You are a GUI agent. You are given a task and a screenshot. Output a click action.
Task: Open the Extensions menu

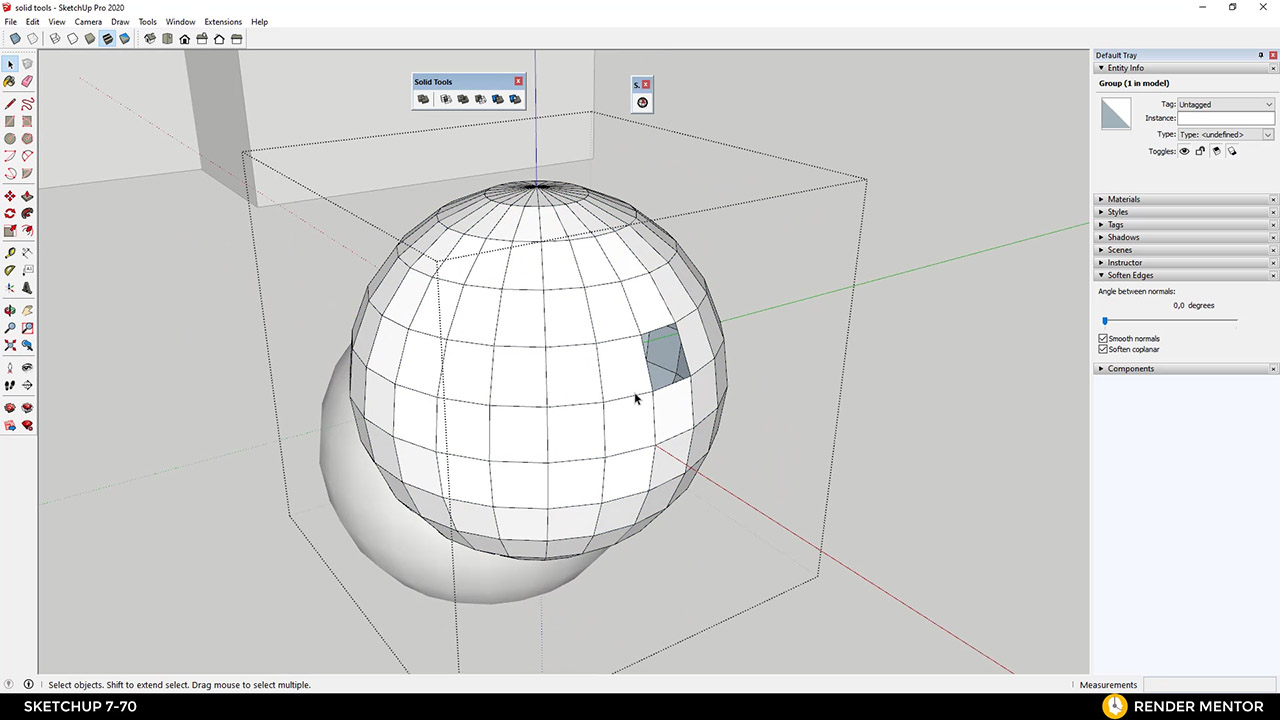tap(222, 21)
